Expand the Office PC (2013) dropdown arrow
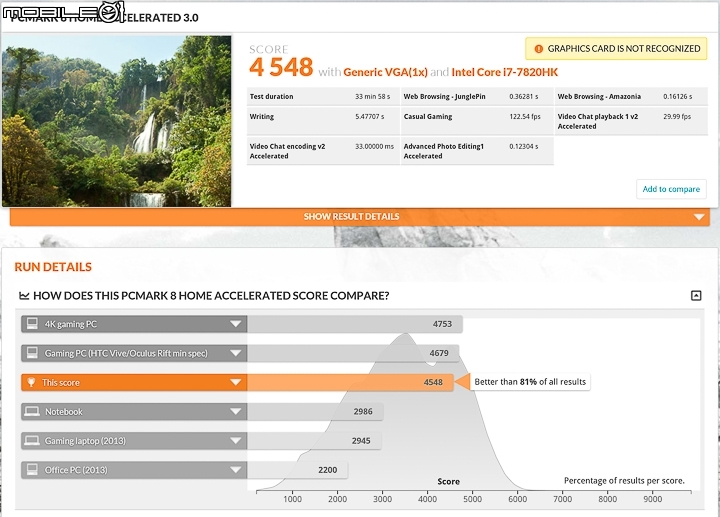The width and height of the screenshot is (720, 517). (x=236, y=470)
